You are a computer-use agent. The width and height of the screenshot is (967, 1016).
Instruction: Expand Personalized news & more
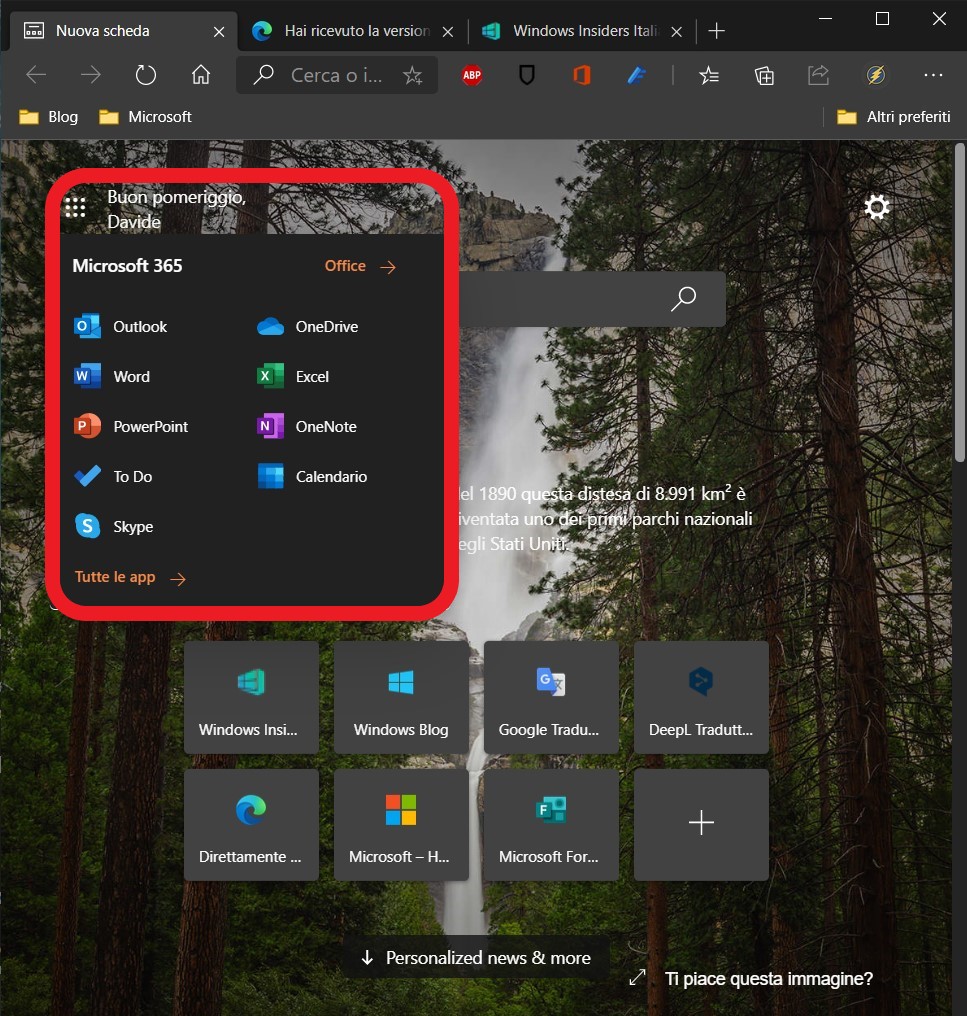click(476, 957)
